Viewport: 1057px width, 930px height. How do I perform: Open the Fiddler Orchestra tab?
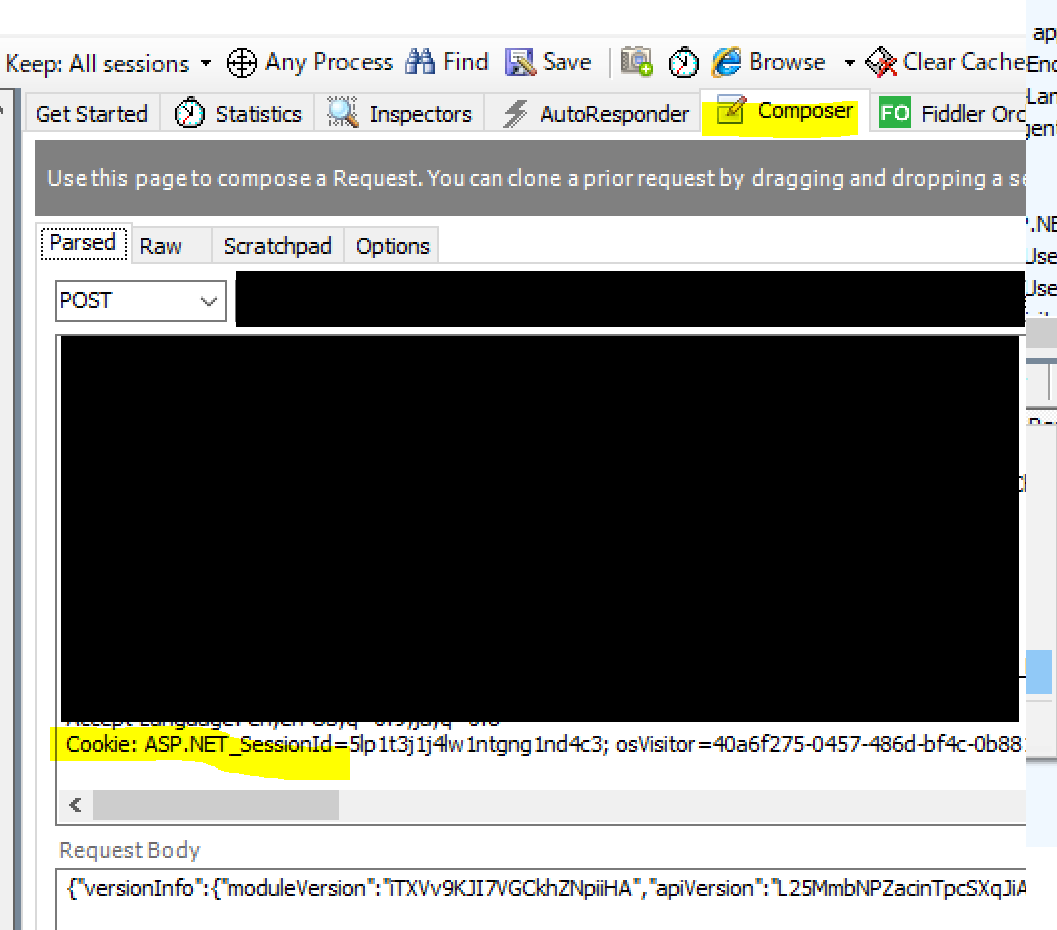click(x=950, y=114)
